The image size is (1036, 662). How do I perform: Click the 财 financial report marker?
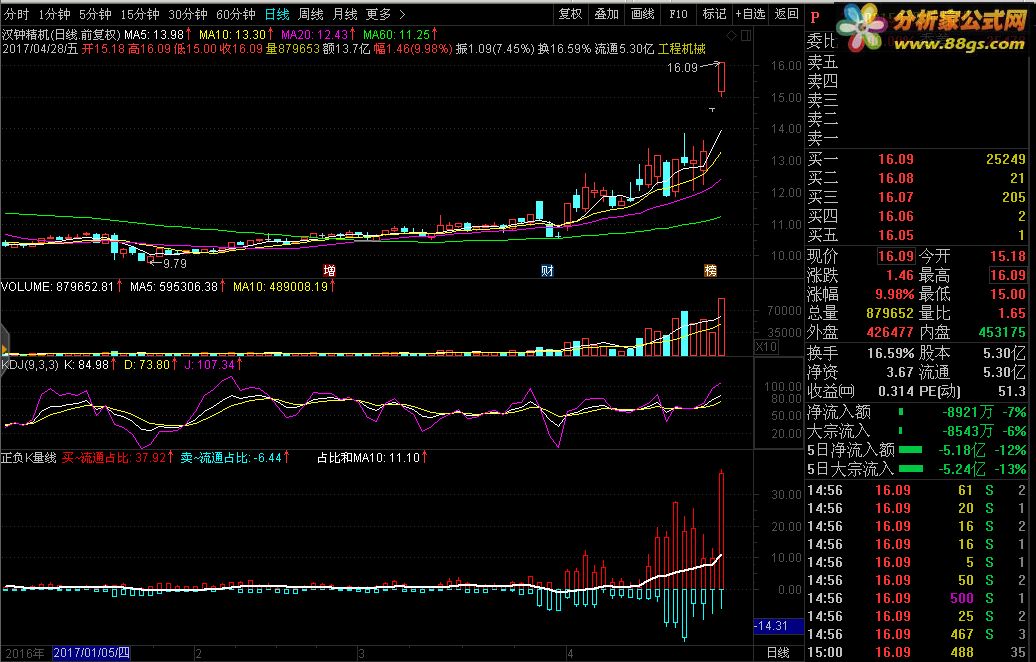tap(547, 270)
